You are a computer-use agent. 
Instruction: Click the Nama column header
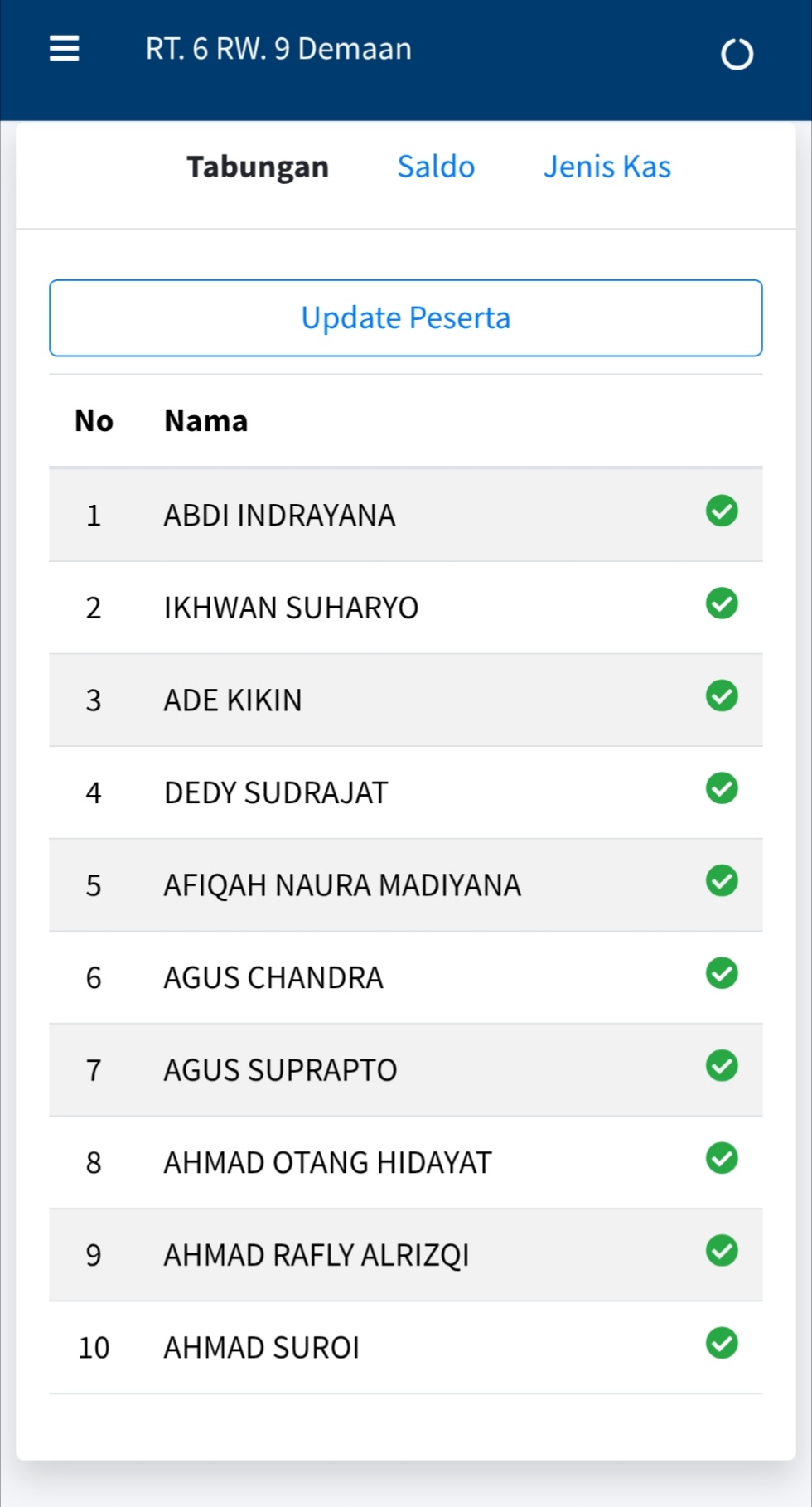206,421
